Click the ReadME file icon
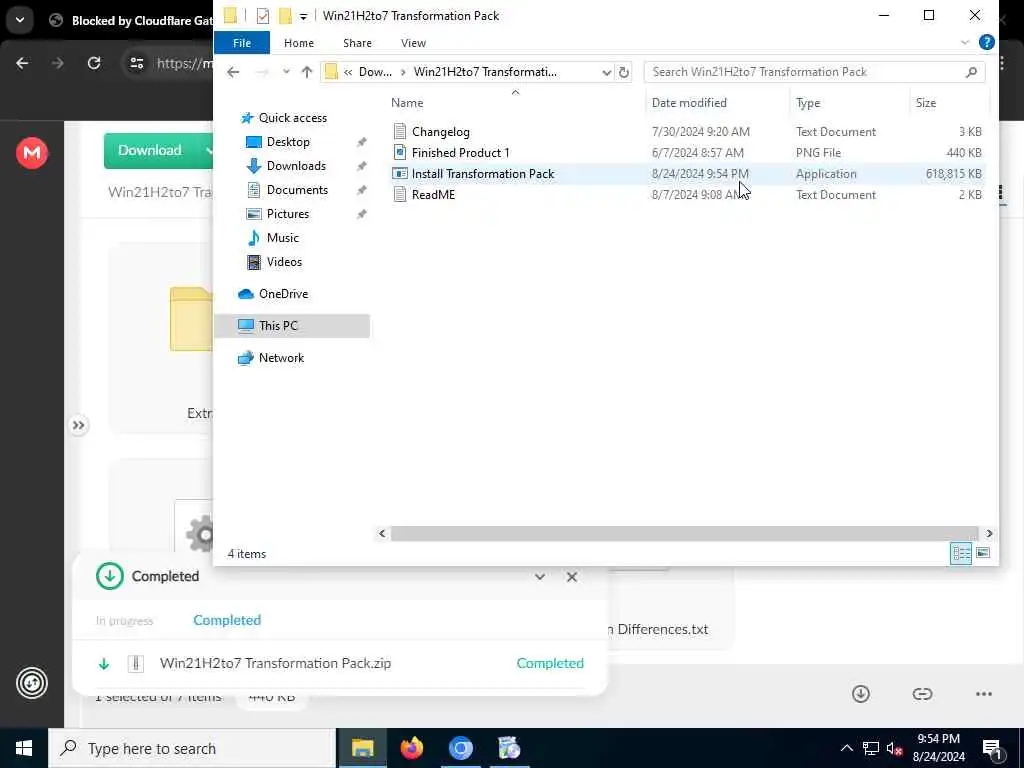 pyautogui.click(x=400, y=195)
